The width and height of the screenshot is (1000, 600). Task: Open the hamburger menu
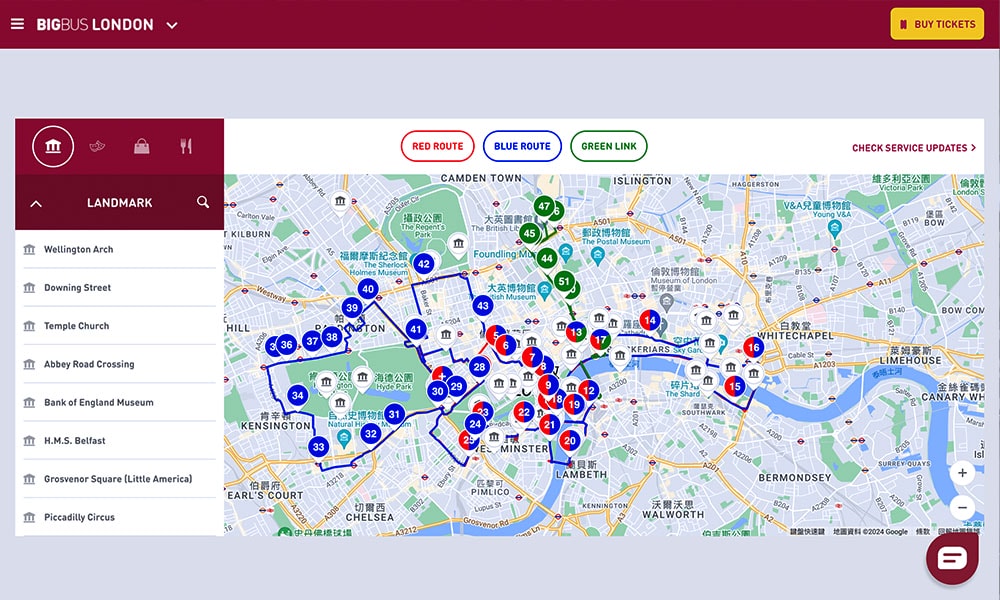17,24
